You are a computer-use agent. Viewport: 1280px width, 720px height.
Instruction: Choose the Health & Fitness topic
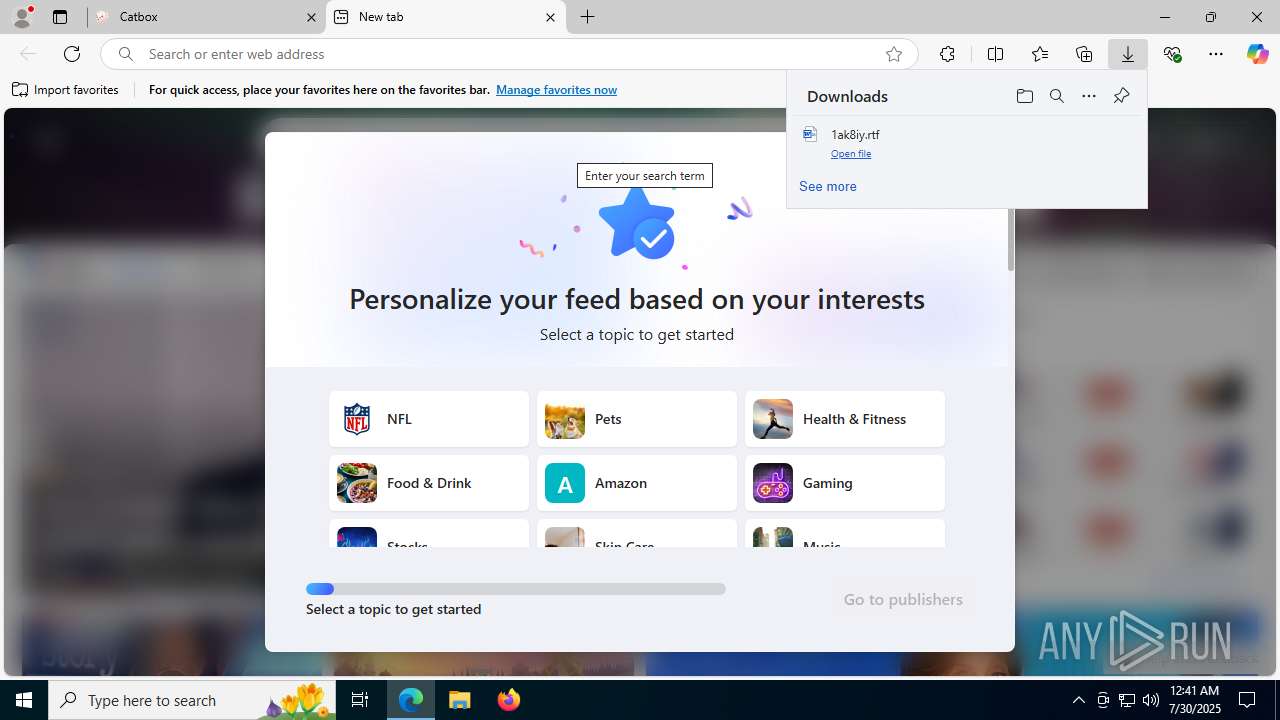[x=845, y=419]
